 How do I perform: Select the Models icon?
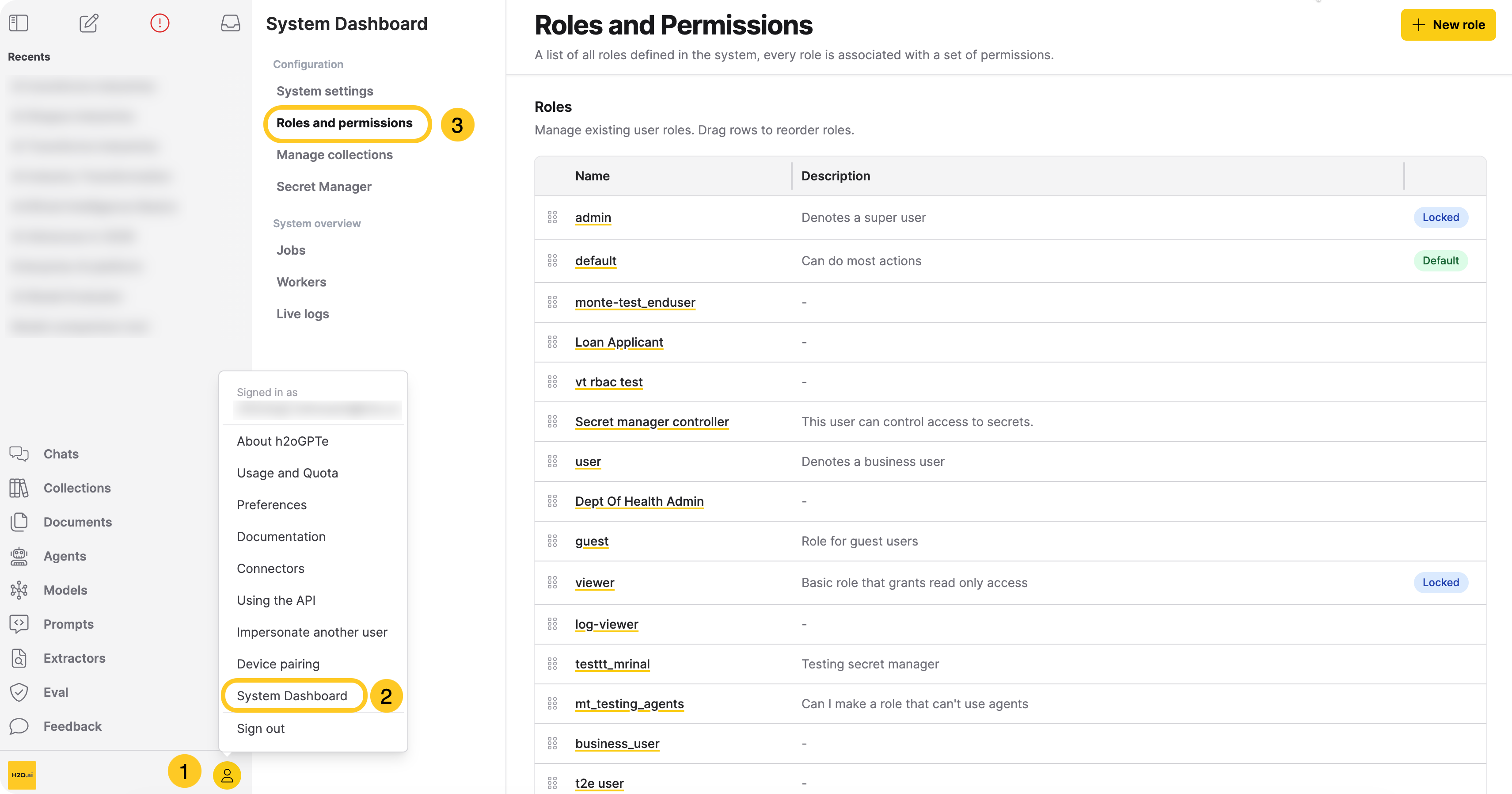(x=19, y=590)
